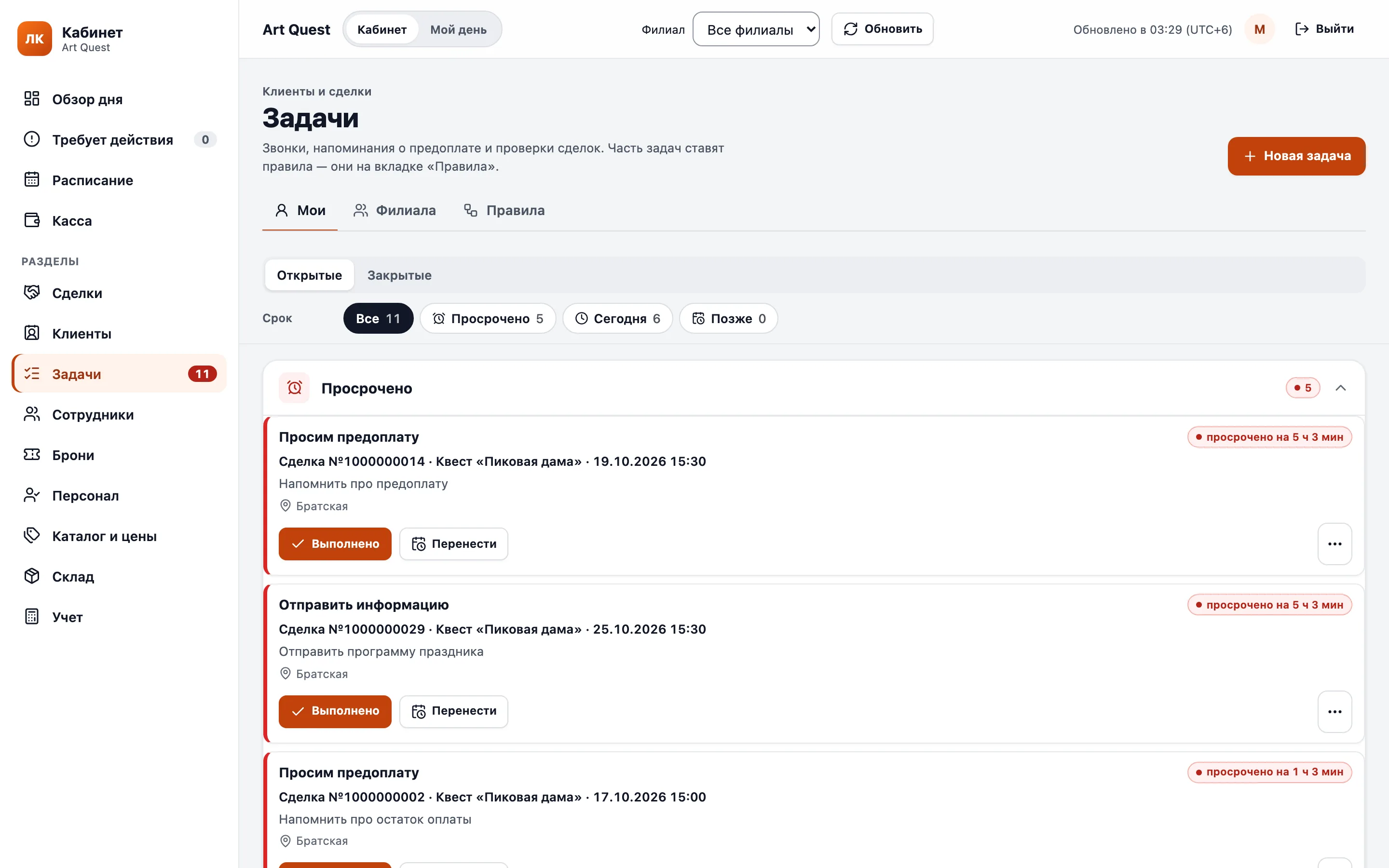Image resolution: width=1389 pixels, height=868 pixels.
Task: Open more menu for deal №1000000029
Action: coord(1335,711)
